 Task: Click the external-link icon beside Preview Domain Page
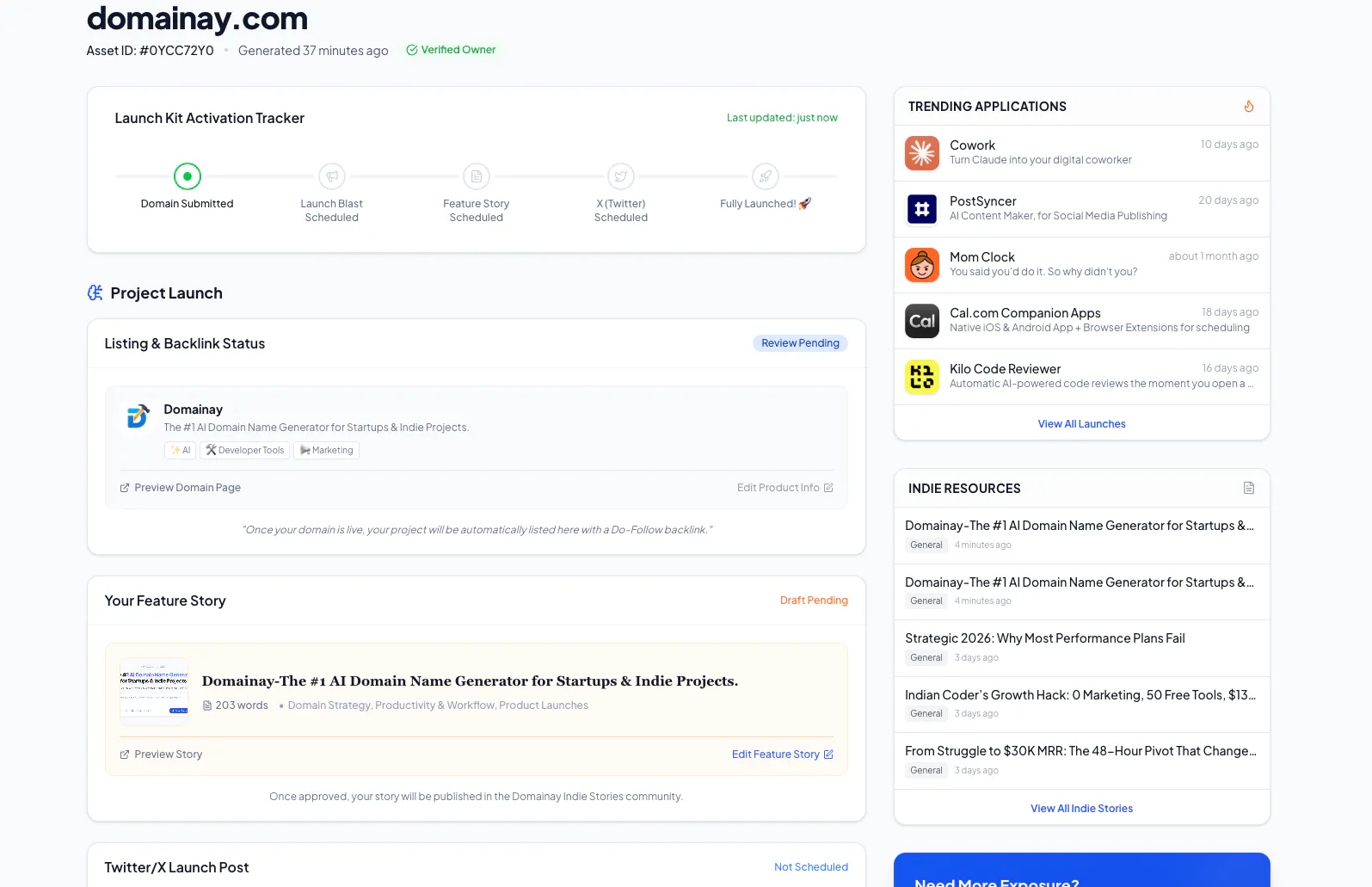tap(125, 488)
